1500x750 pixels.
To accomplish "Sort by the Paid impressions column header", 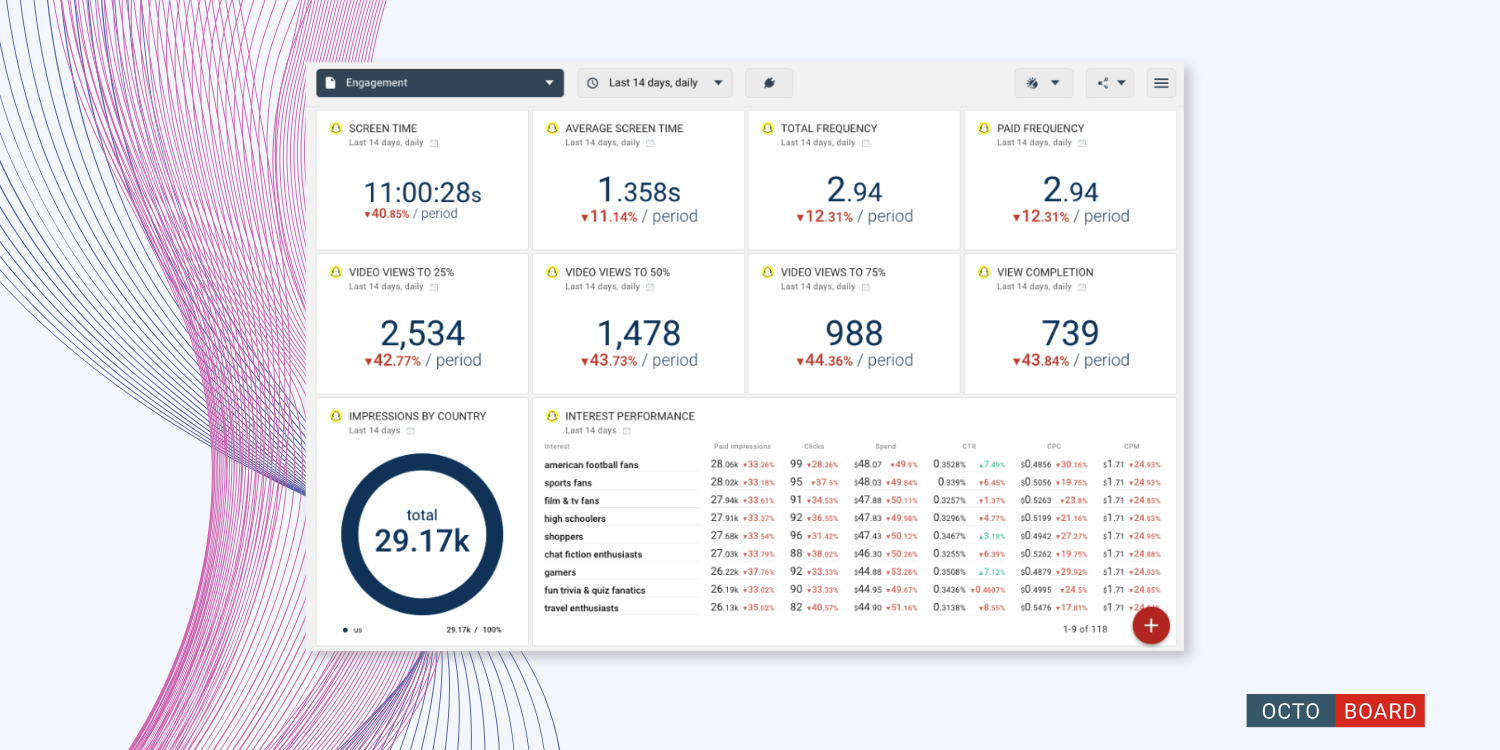I will pyautogui.click(x=742, y=447).
